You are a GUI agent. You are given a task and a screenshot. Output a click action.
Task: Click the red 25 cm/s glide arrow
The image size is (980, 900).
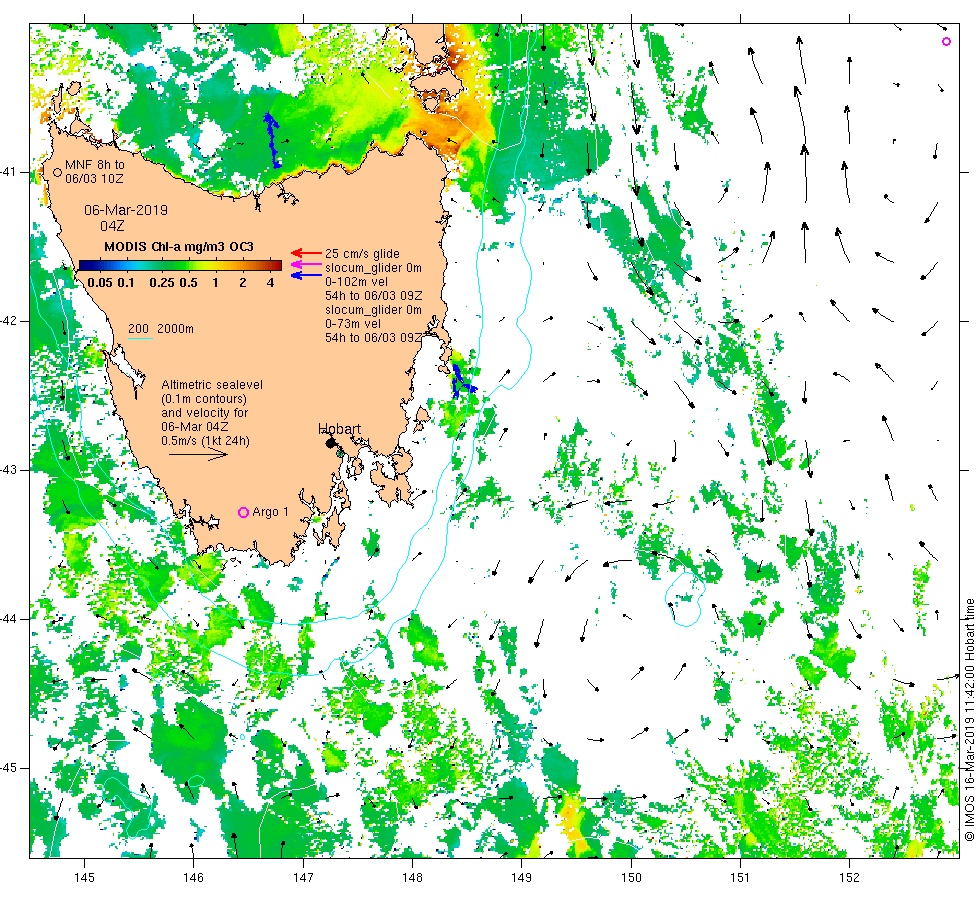point(306,253)
